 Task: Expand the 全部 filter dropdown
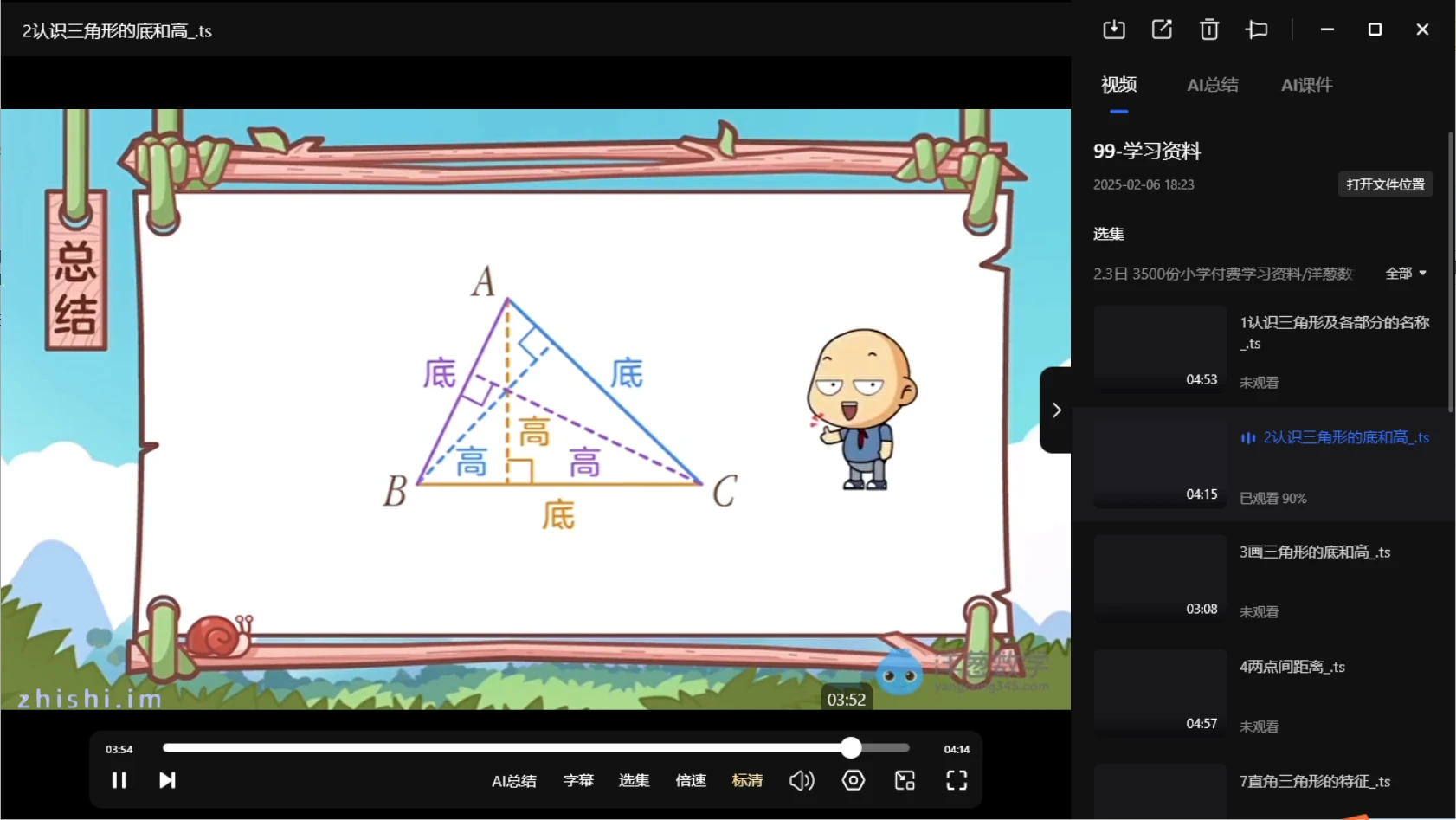(1406, 274)
